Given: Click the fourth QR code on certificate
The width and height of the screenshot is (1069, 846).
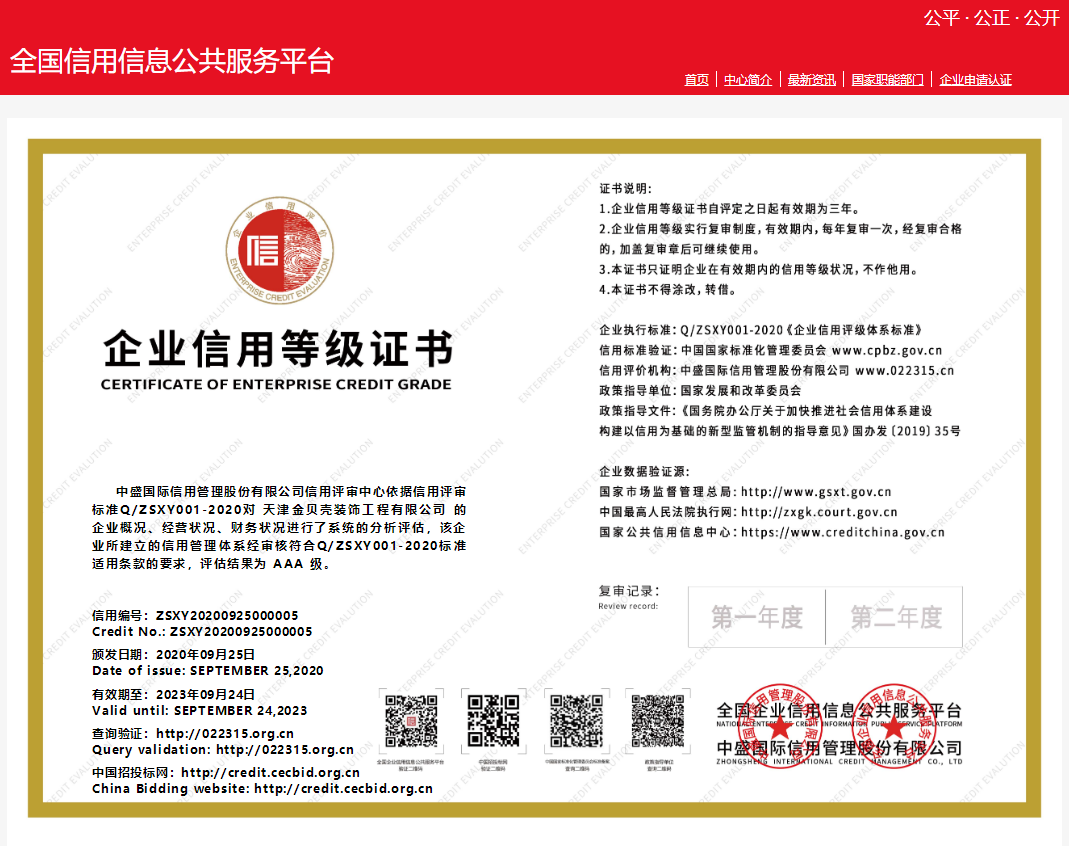Looking at the screenshot, I should tap(657, 720).
